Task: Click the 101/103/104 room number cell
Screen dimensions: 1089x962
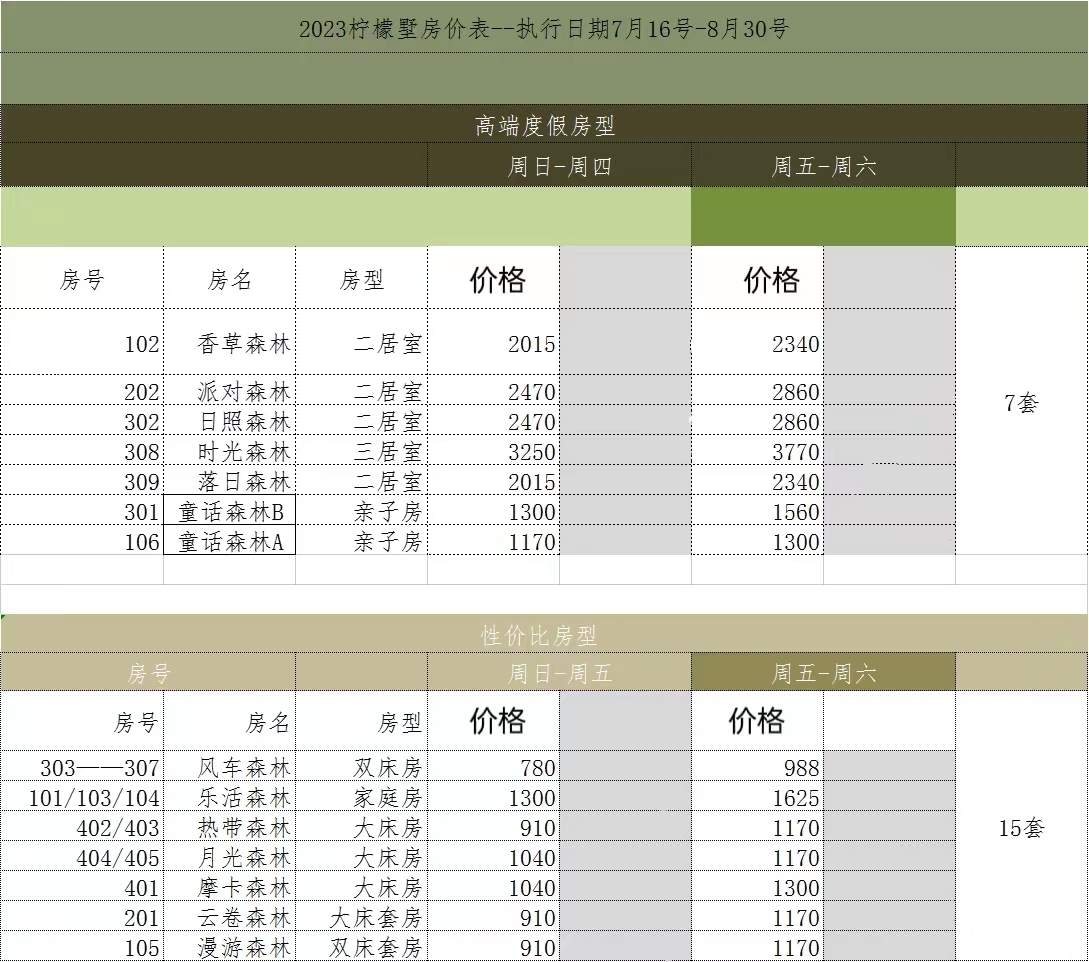Action: click(83, 798)
